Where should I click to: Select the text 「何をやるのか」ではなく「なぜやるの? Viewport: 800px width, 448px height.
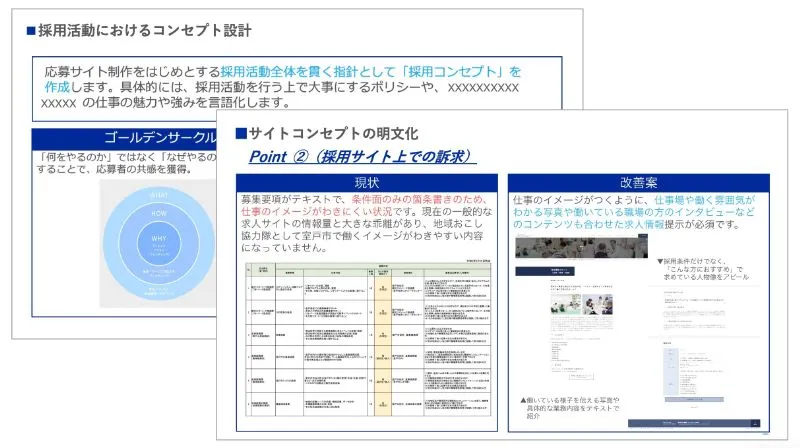click(128, 157)
